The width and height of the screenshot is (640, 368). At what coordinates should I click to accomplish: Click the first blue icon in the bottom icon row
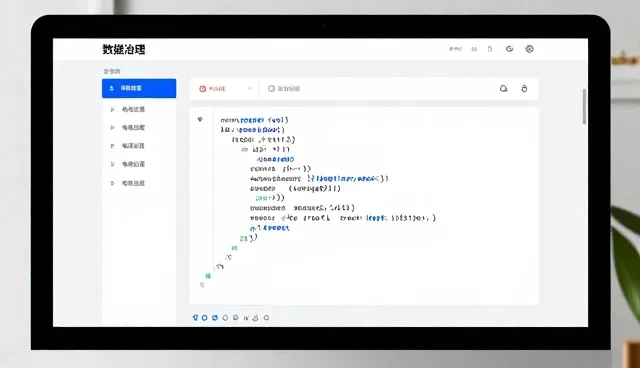(x=195, y=317)
